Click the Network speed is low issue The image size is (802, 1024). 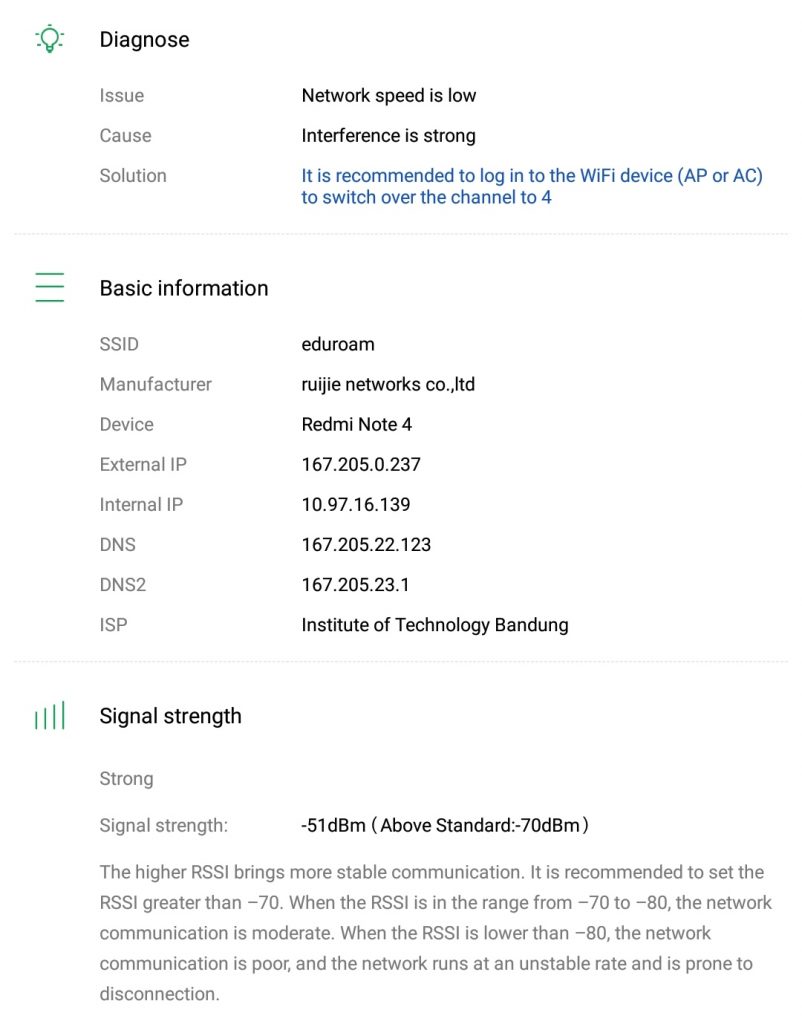(x=389, y=96)
